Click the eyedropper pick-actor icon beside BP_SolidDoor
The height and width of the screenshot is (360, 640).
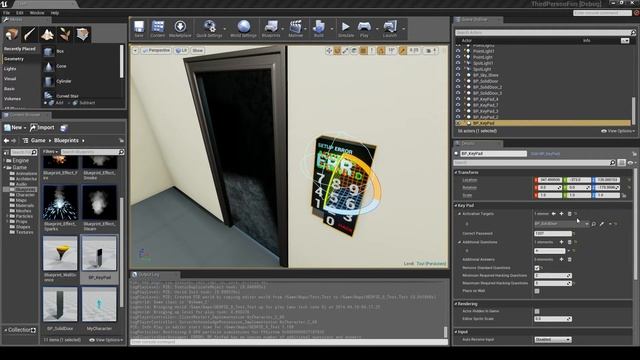(x=602, y=224)
